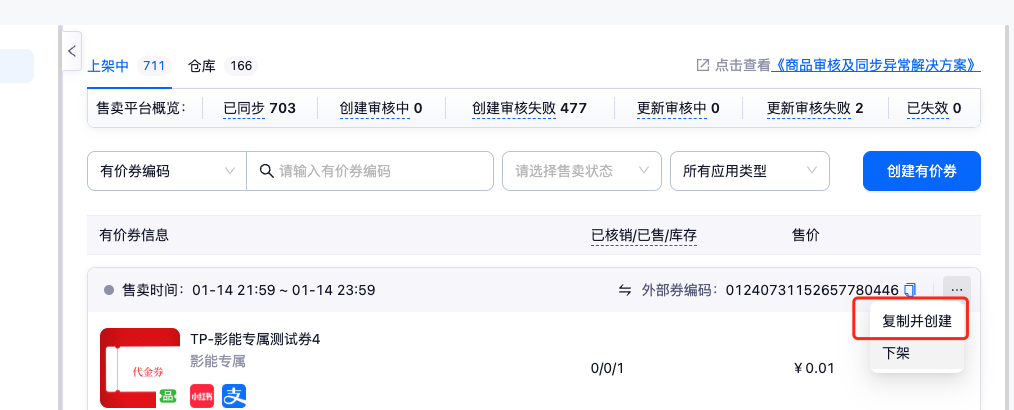1014x410 pixels.
Task: Collapse the left sidebar with the arrow
Action: [71, 50]
